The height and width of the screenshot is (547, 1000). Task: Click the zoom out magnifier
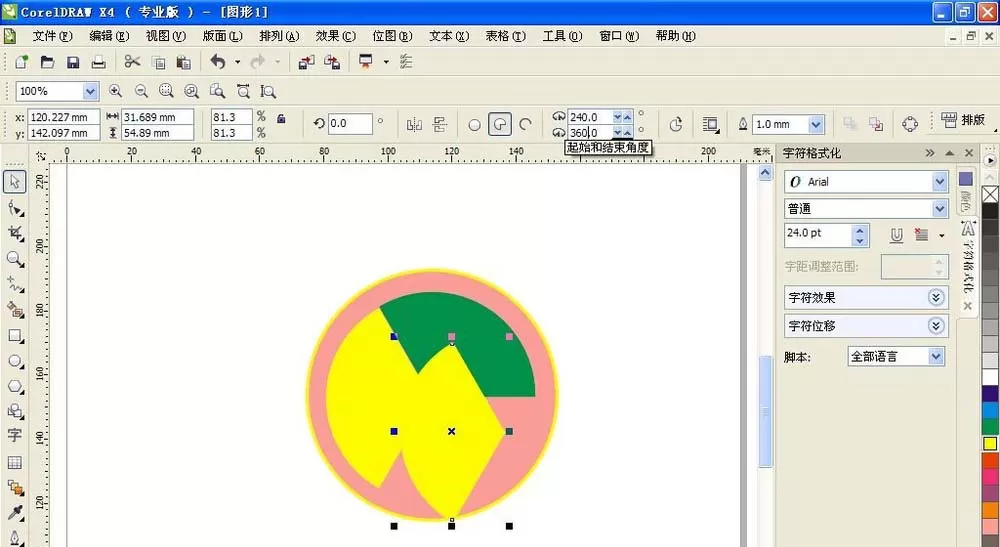click(x=141, y=91)
